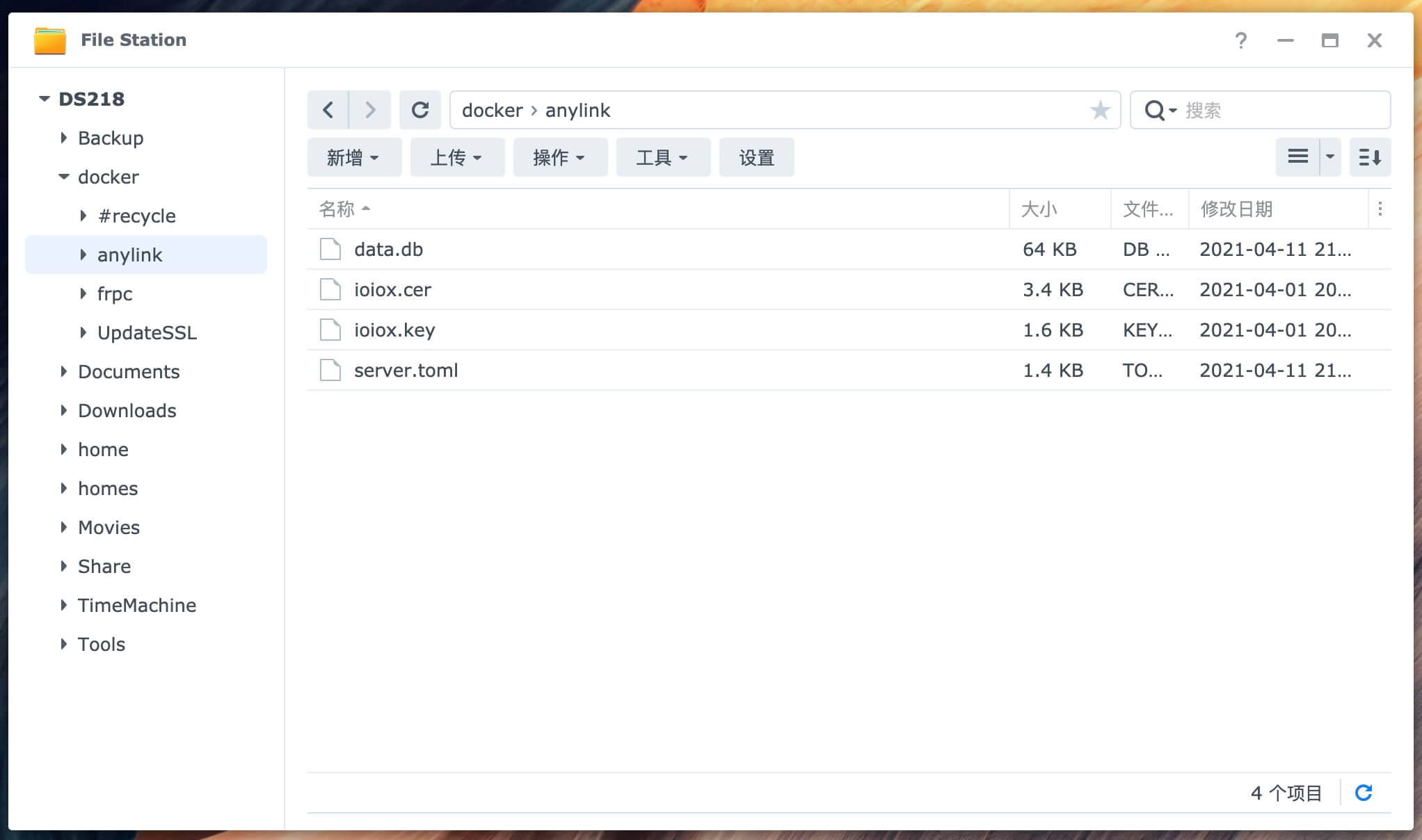Click the list view mode icon
This screenshot has height=840, width=1422.
[1297, 157]
